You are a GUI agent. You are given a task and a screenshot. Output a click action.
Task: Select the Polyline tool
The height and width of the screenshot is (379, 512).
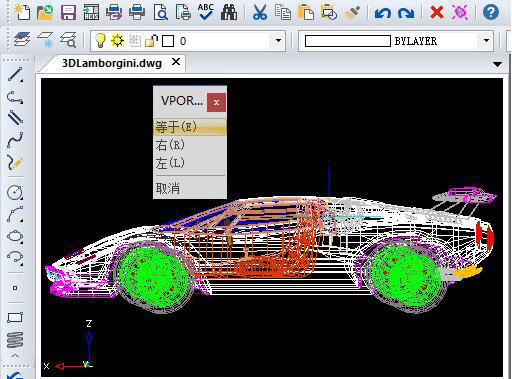15,97
